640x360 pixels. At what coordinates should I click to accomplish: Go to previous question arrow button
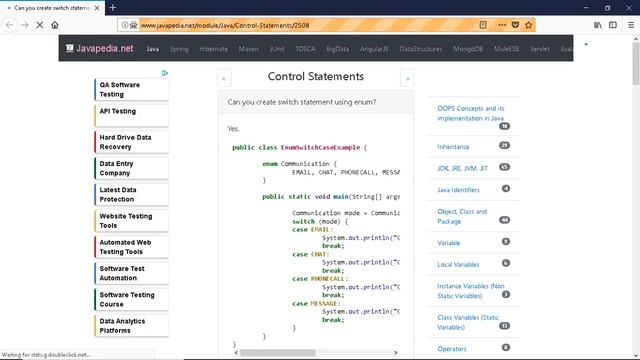(224, 78)
